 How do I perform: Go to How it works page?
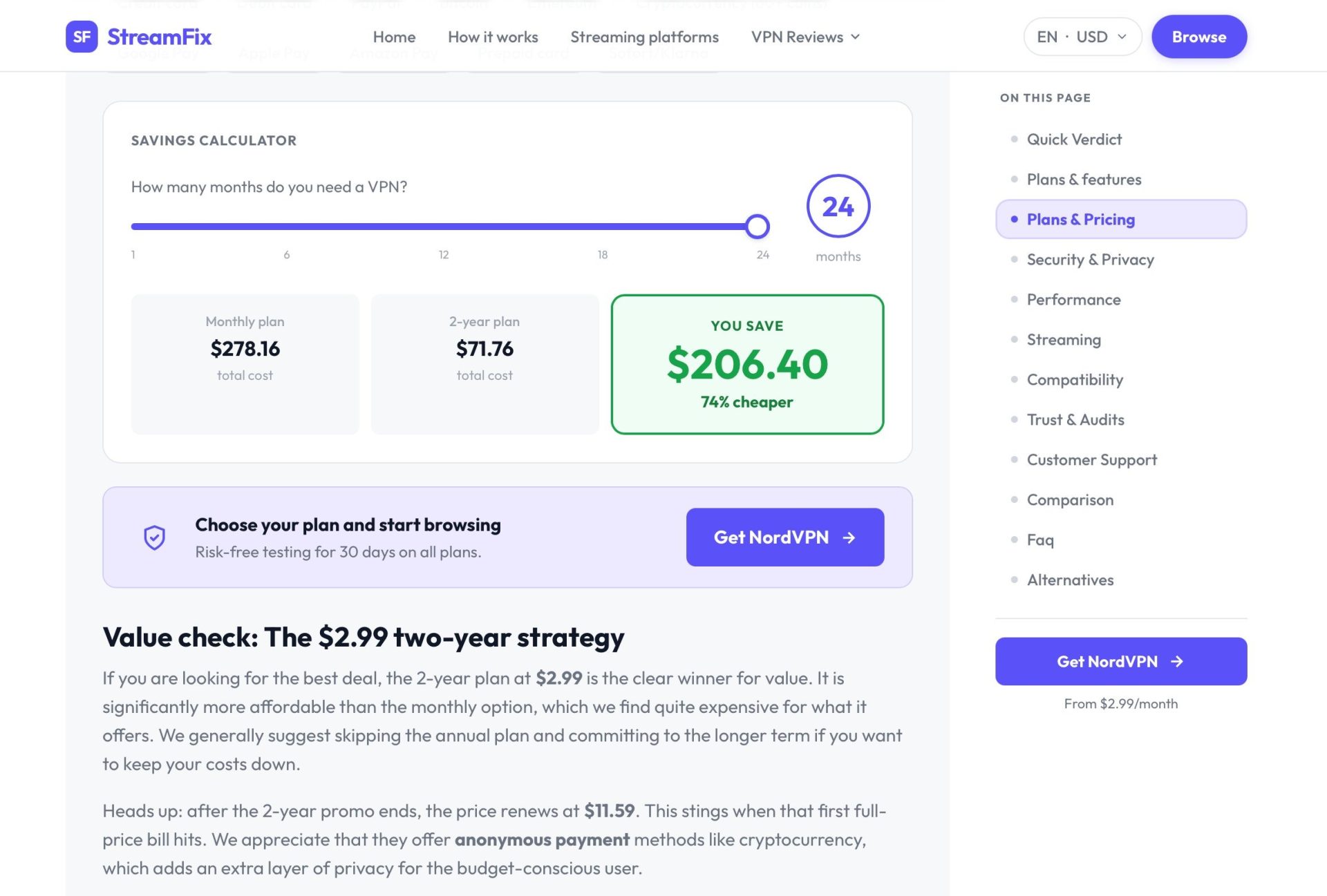click(493, 37)
